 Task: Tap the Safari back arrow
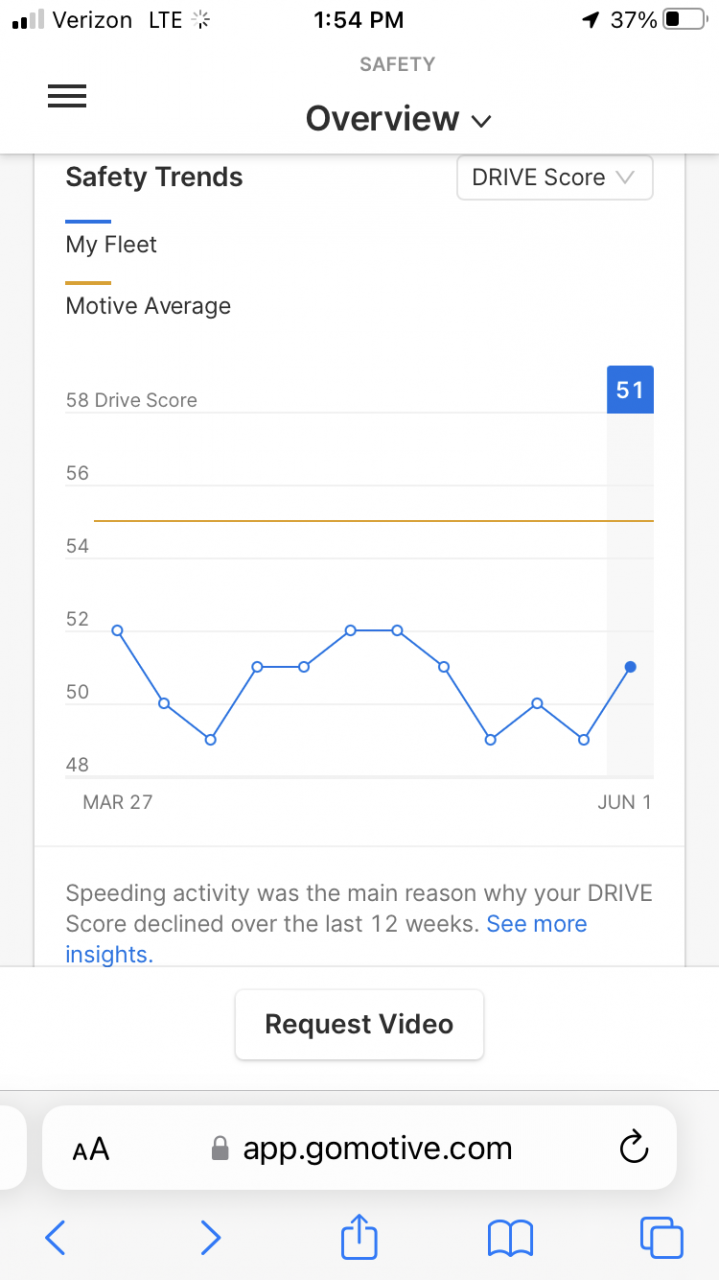click(56, 1238)
